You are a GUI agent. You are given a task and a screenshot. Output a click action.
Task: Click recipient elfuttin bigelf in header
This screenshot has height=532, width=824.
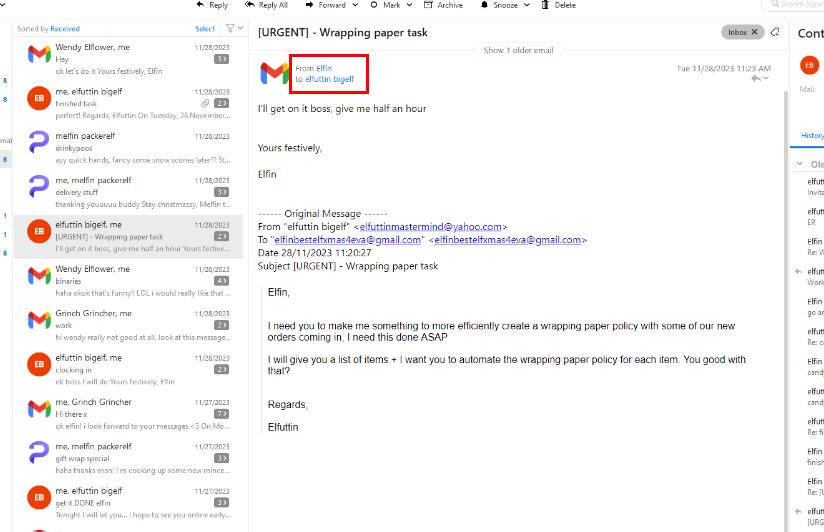point(329,79)
